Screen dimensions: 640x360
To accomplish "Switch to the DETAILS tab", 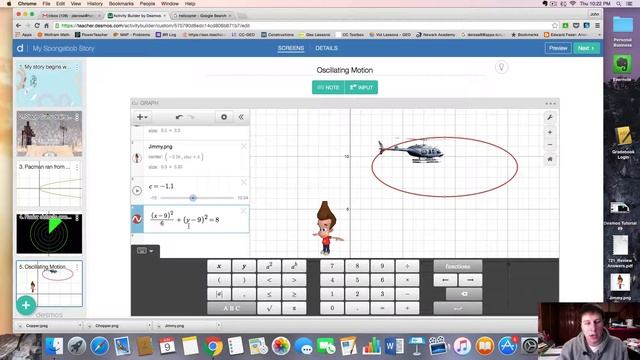I will pos(326,48).
